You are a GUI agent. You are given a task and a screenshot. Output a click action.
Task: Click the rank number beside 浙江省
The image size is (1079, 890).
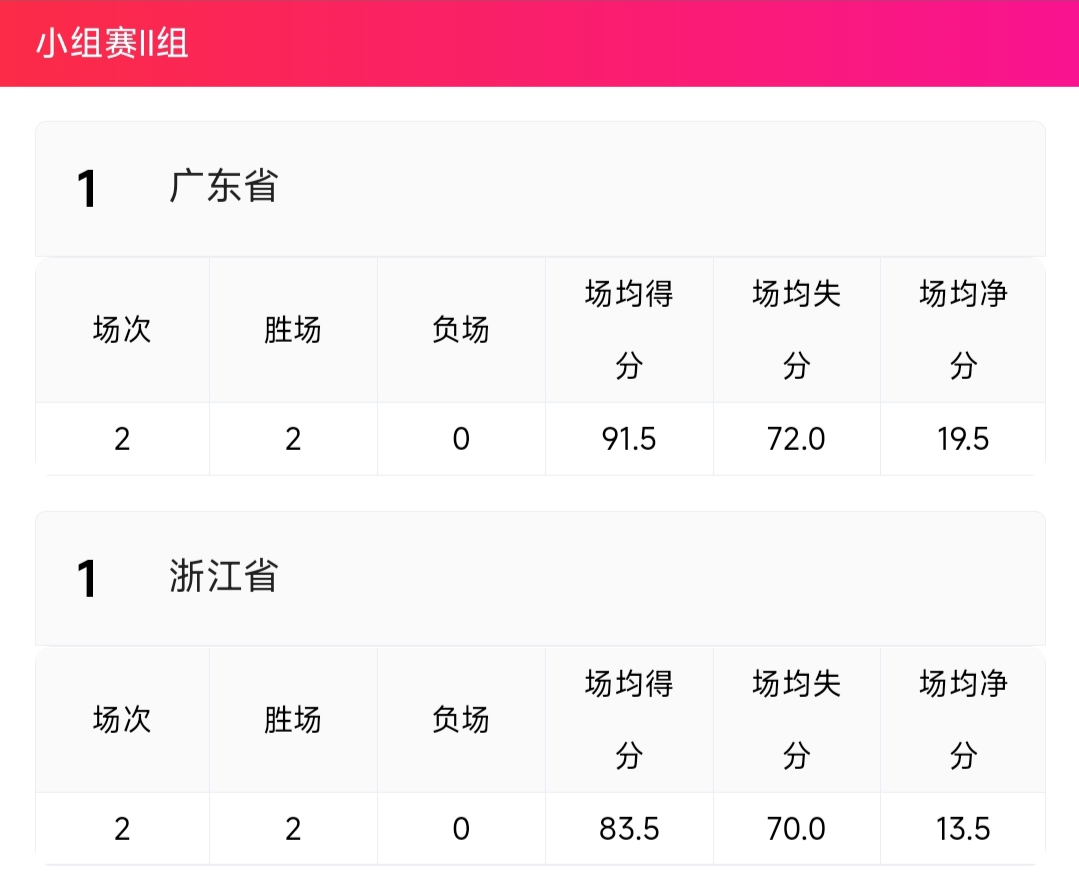click(88, 579)
